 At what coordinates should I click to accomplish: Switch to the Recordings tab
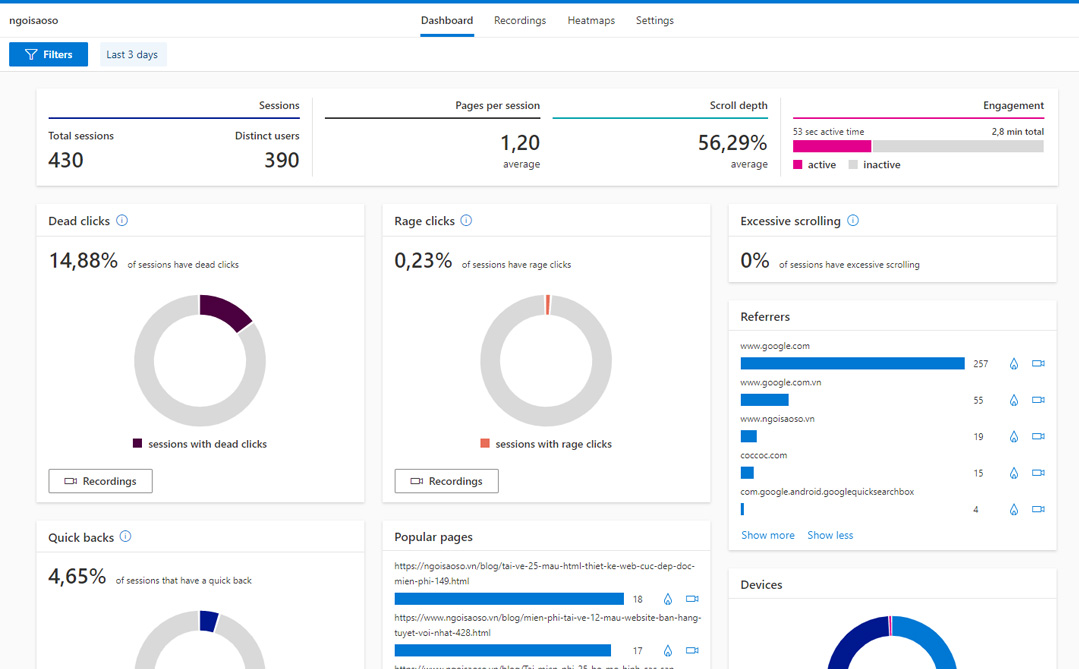point(520,20)
